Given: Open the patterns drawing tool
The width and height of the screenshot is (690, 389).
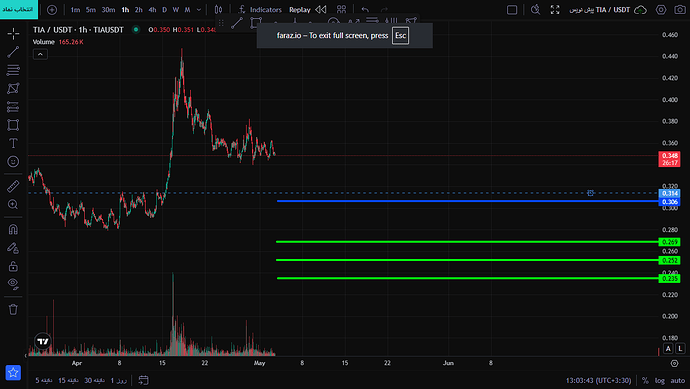Looking at the screenshot, I should point(13,88).
